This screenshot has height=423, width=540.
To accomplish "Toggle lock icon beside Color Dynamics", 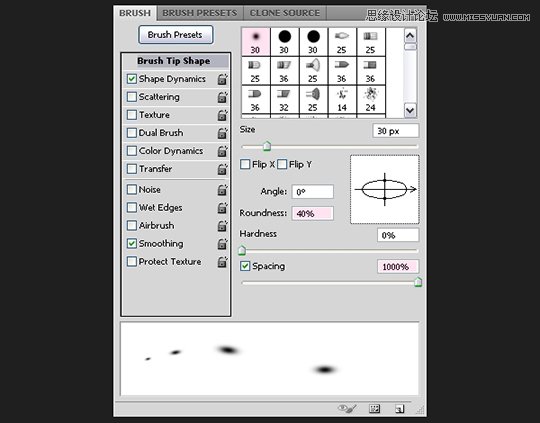I will (x=222, y=151).
